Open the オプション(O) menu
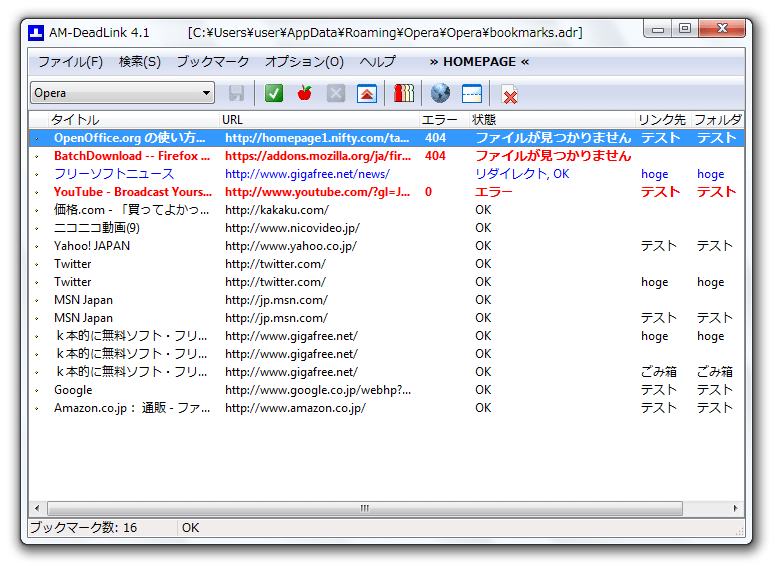Viewport: 775px width, 566px height. click(304, 62)
